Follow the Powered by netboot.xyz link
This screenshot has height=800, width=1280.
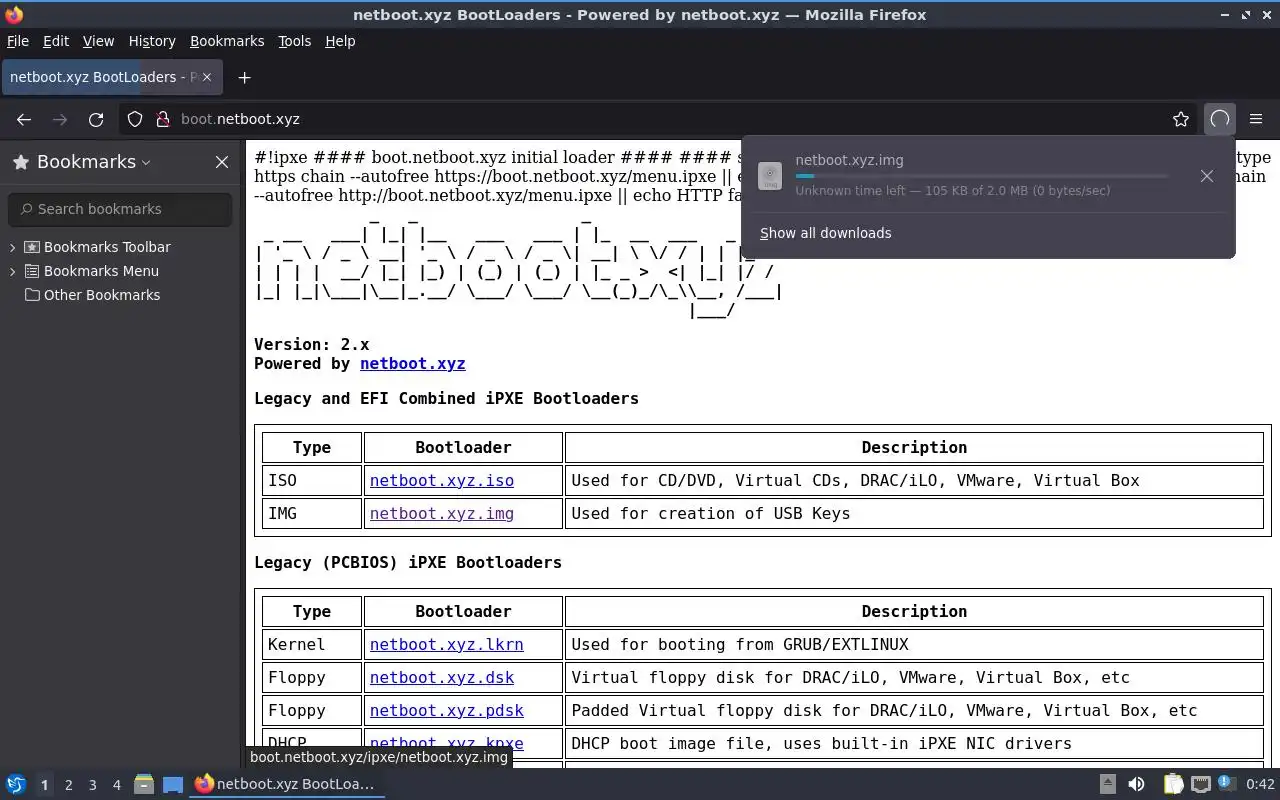tap(412, 364)
